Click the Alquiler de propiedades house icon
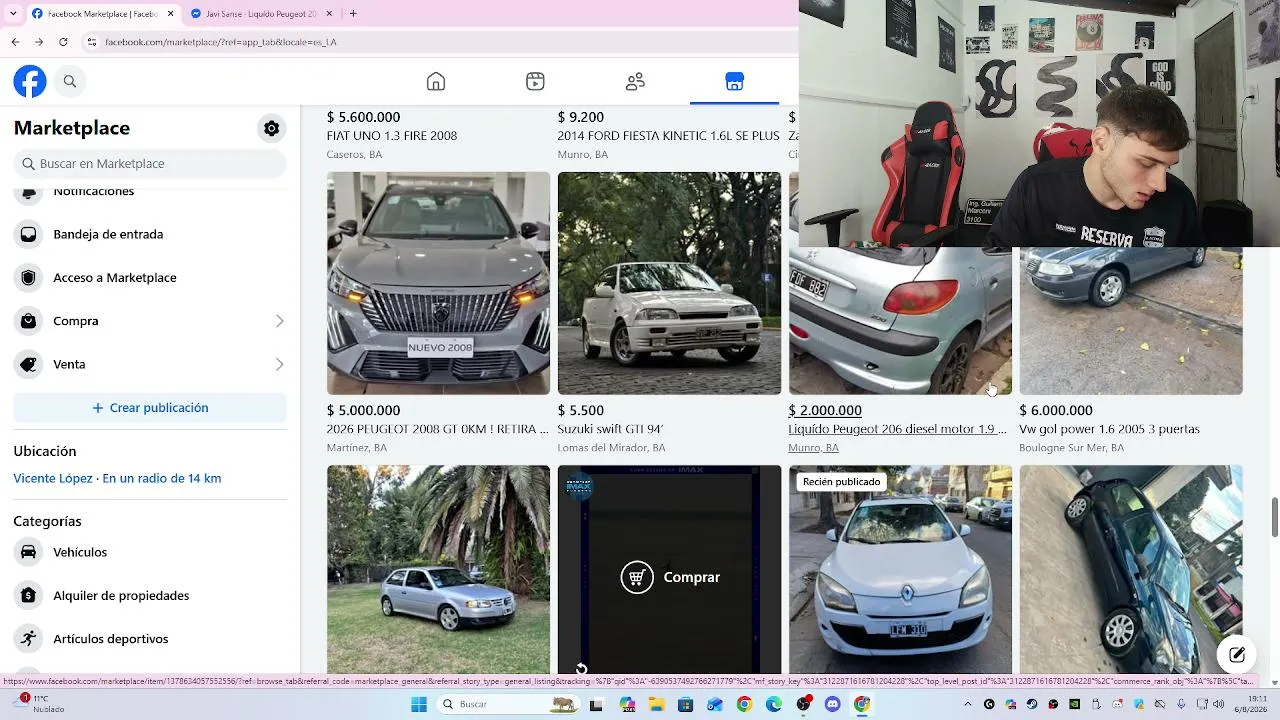This screenshot has height=720, width=1280. point(29,595)
